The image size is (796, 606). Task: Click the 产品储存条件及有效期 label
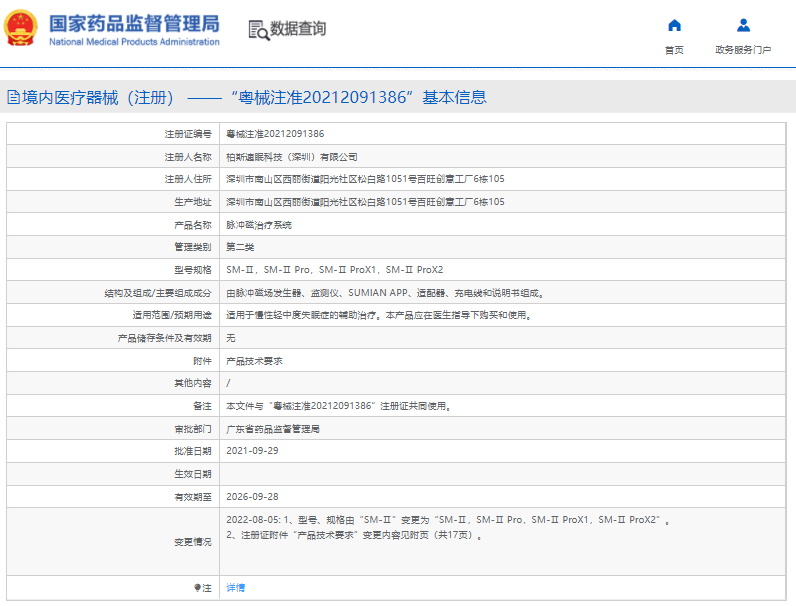(164, 338)
